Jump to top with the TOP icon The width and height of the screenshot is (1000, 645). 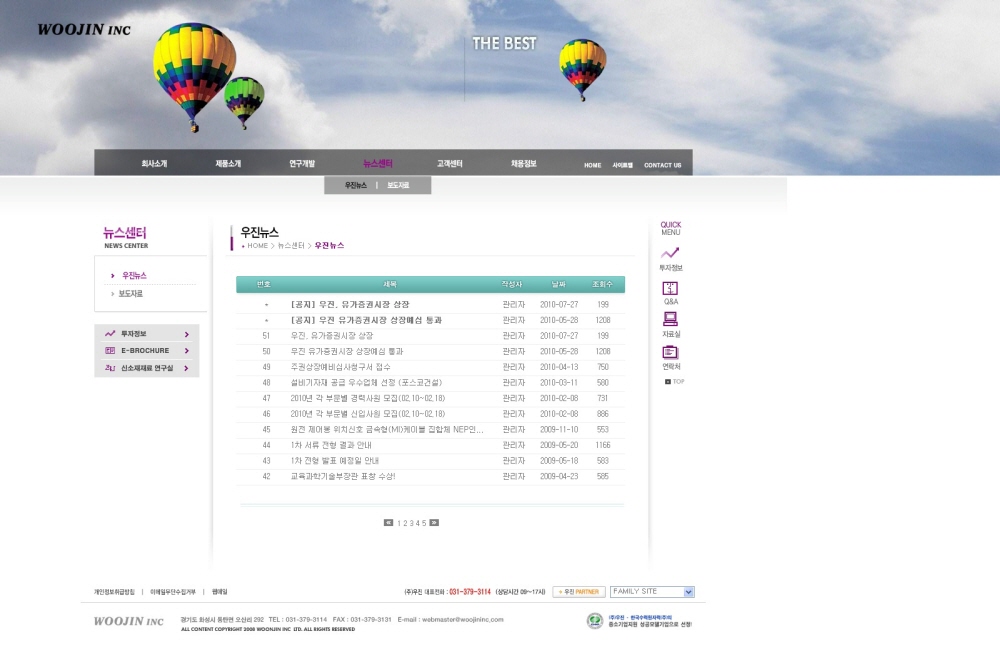(674, 381)
